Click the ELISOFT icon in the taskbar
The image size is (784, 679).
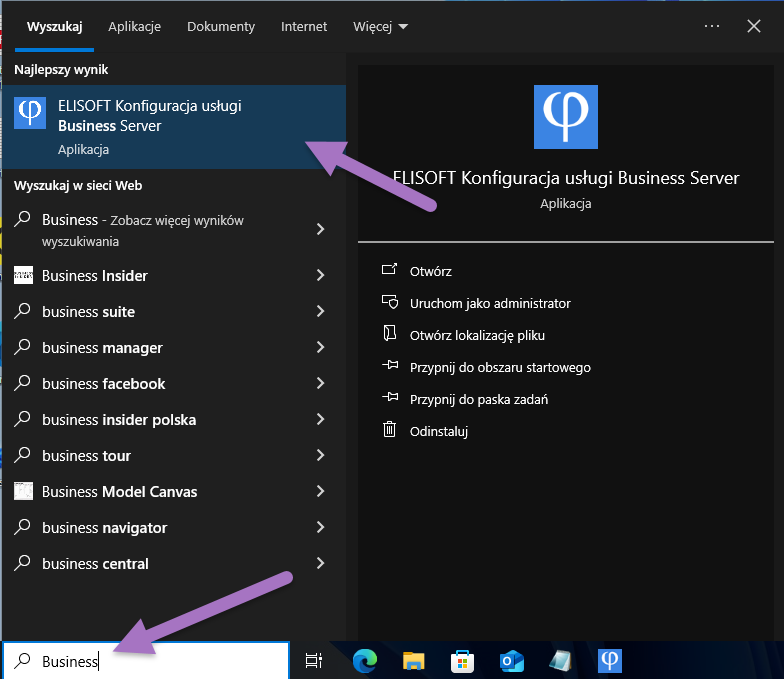610,660
